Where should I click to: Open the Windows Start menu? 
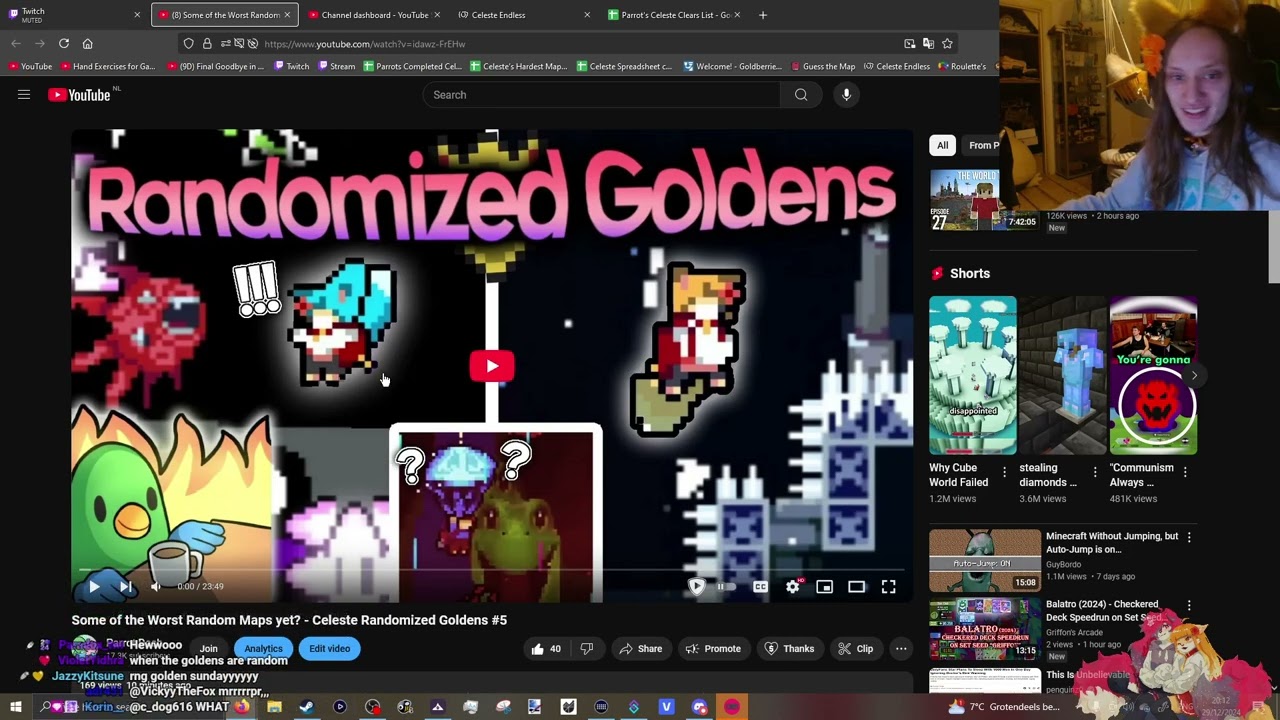click(15, 707)
